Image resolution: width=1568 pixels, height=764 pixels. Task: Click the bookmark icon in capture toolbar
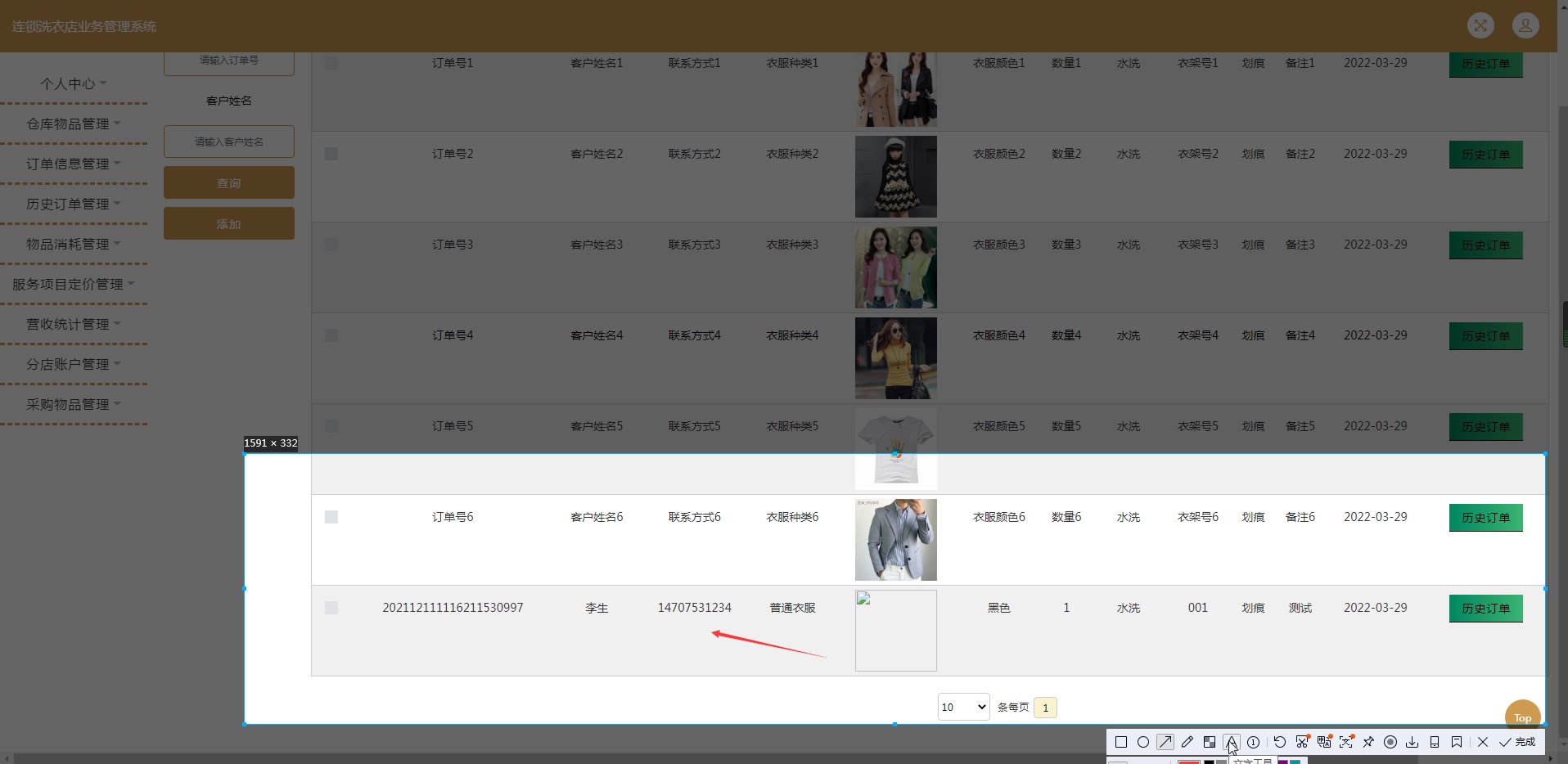[1457, 742]
